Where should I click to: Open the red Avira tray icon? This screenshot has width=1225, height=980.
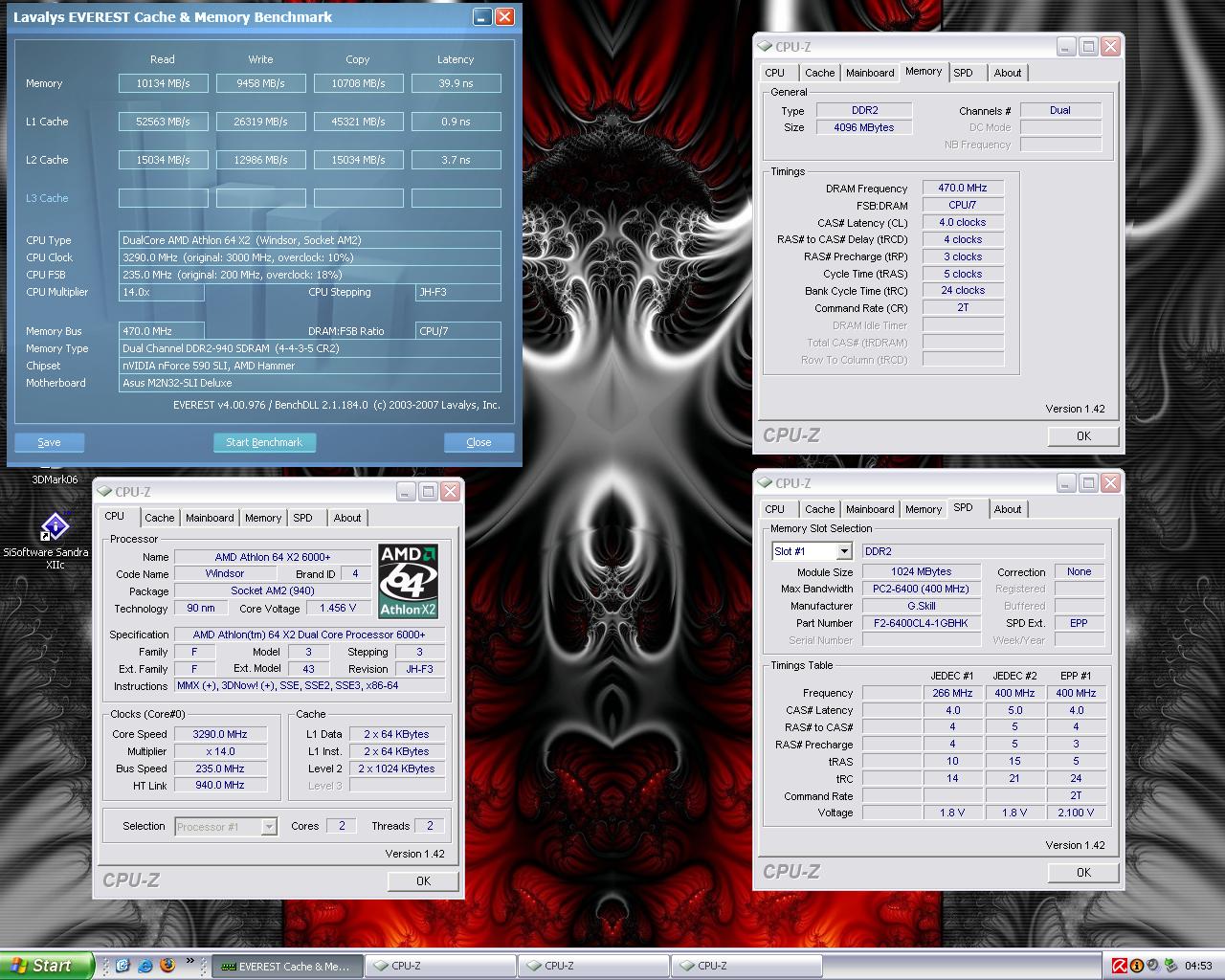point(1120,966)
